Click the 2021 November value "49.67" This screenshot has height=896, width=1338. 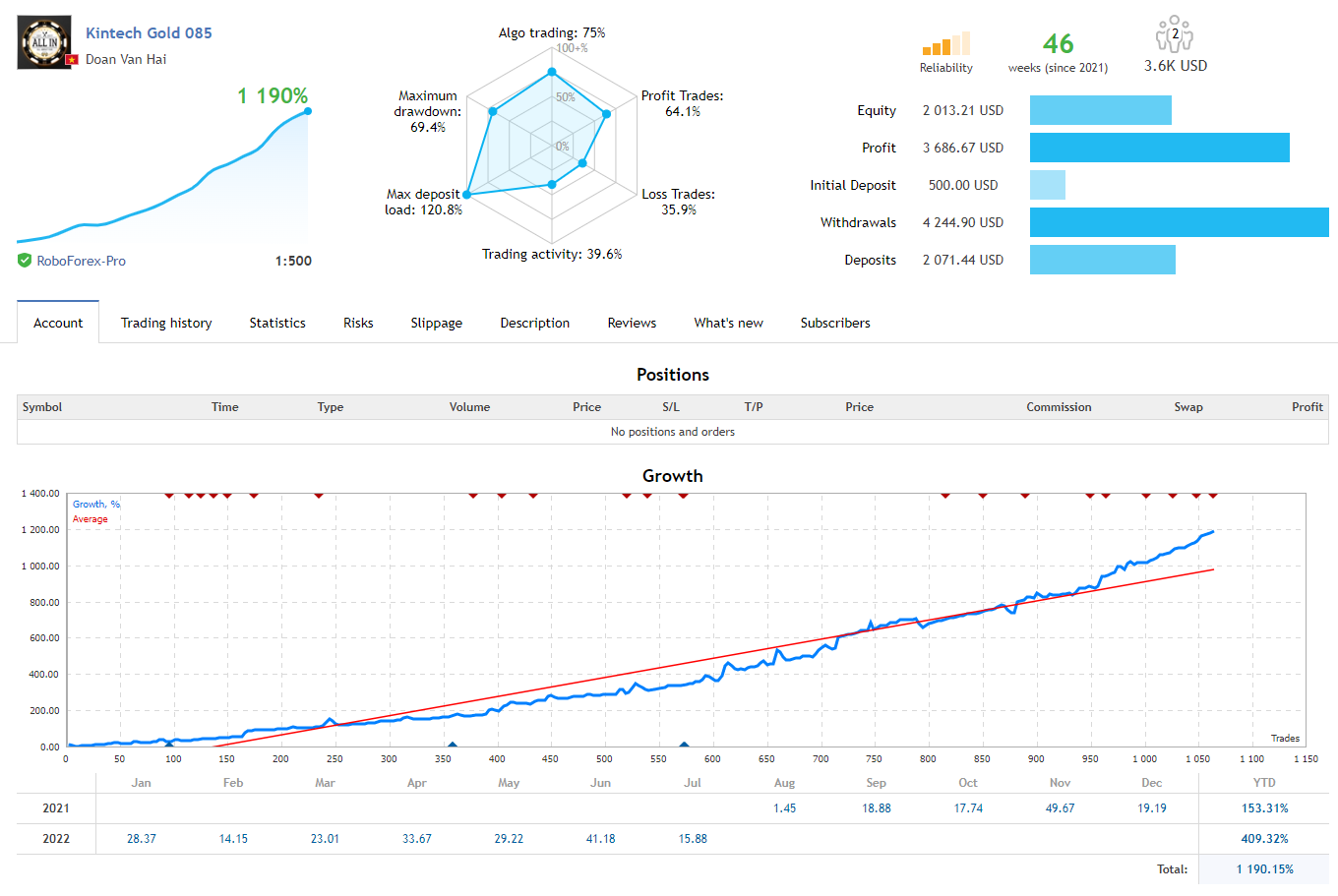coord(1060,808)
